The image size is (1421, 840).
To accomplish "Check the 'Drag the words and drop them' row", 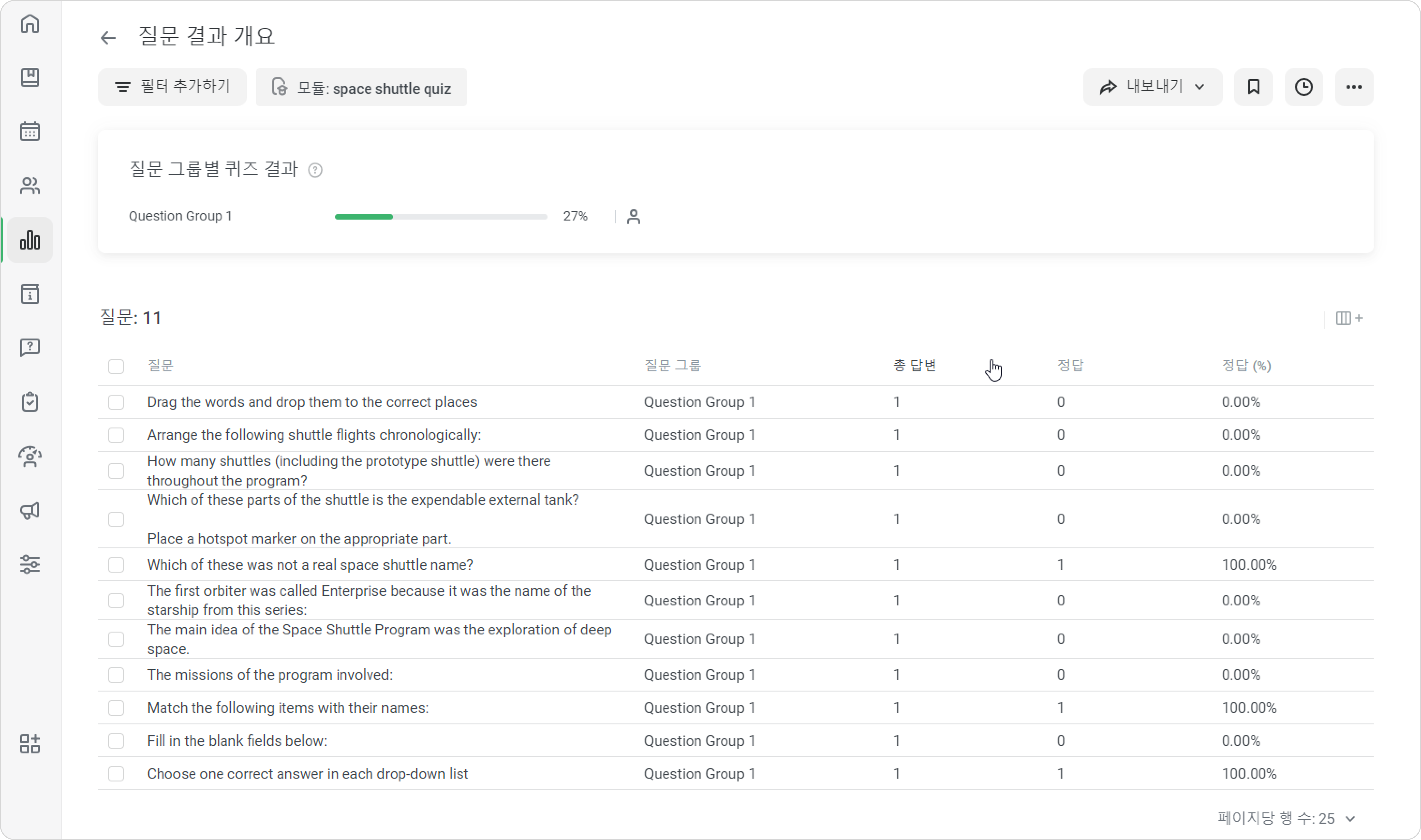I will (116, 402).
